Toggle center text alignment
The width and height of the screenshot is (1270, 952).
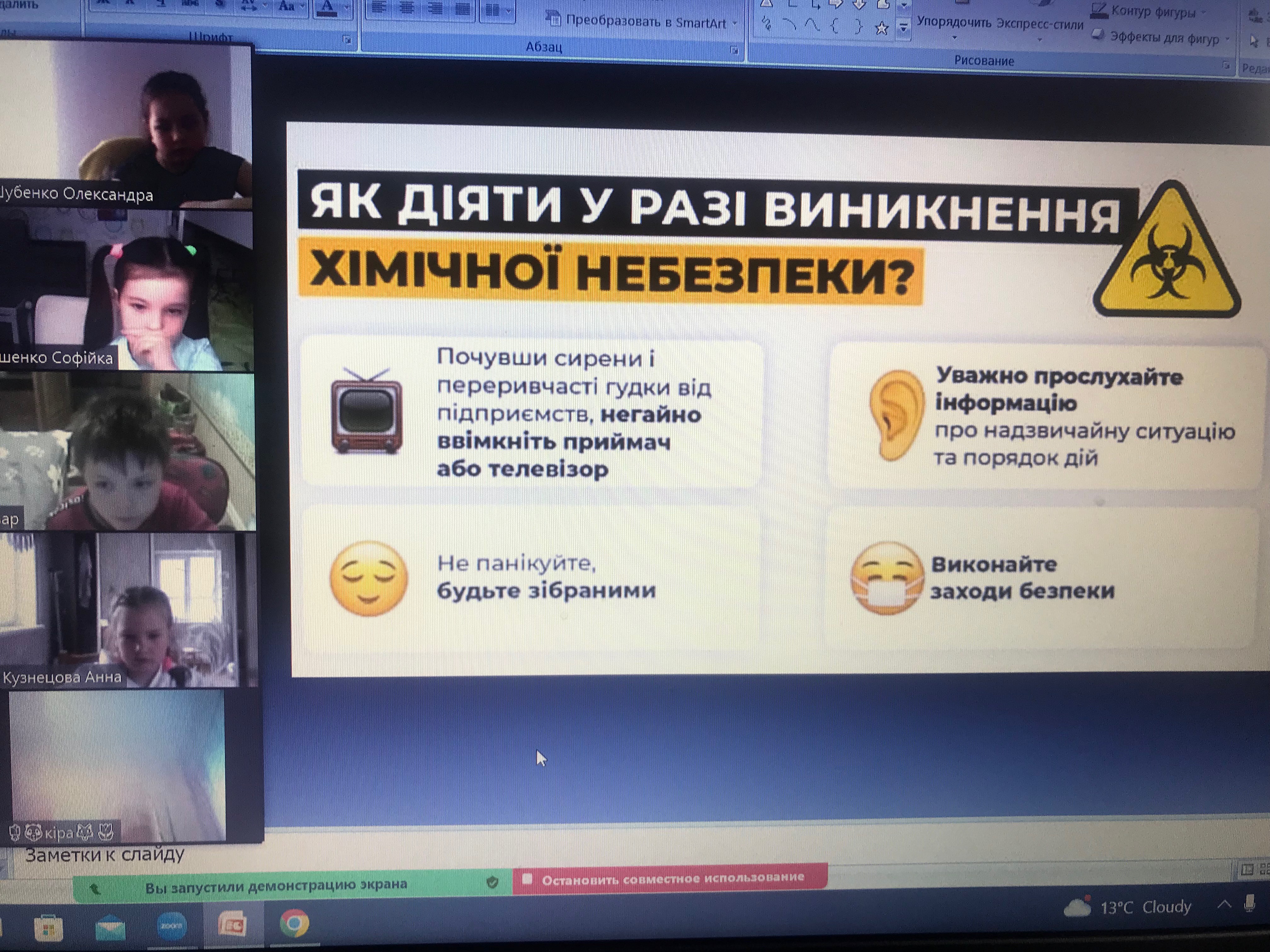[407, 8]
